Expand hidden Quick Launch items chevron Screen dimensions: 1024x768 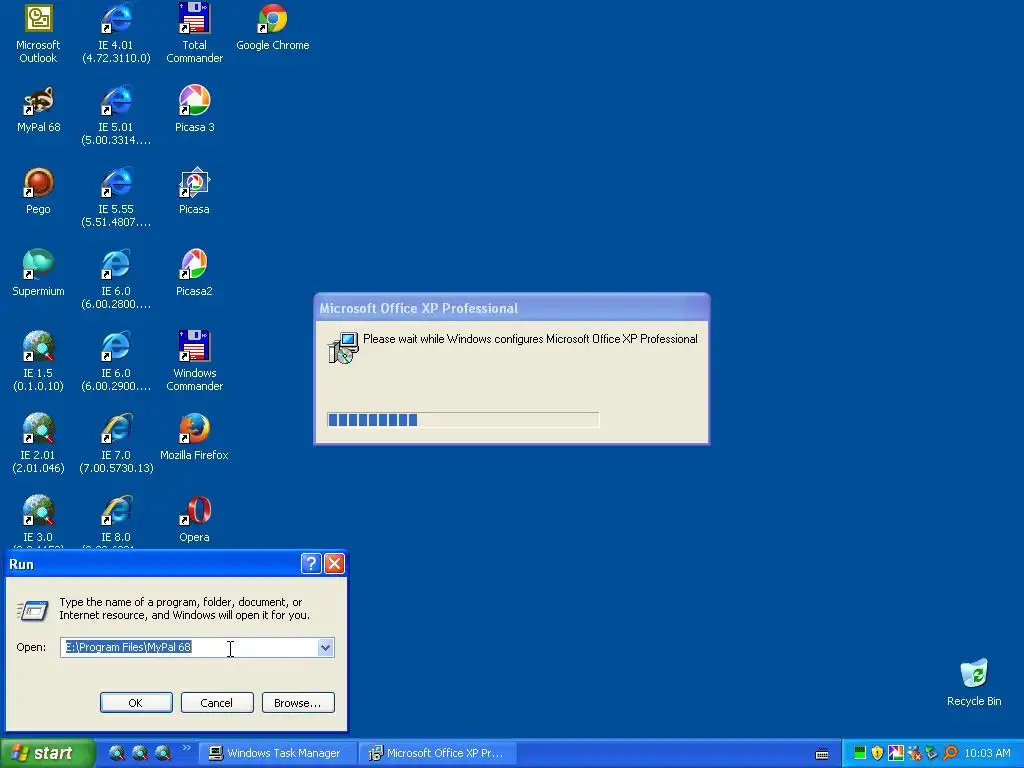click(186, 747)
